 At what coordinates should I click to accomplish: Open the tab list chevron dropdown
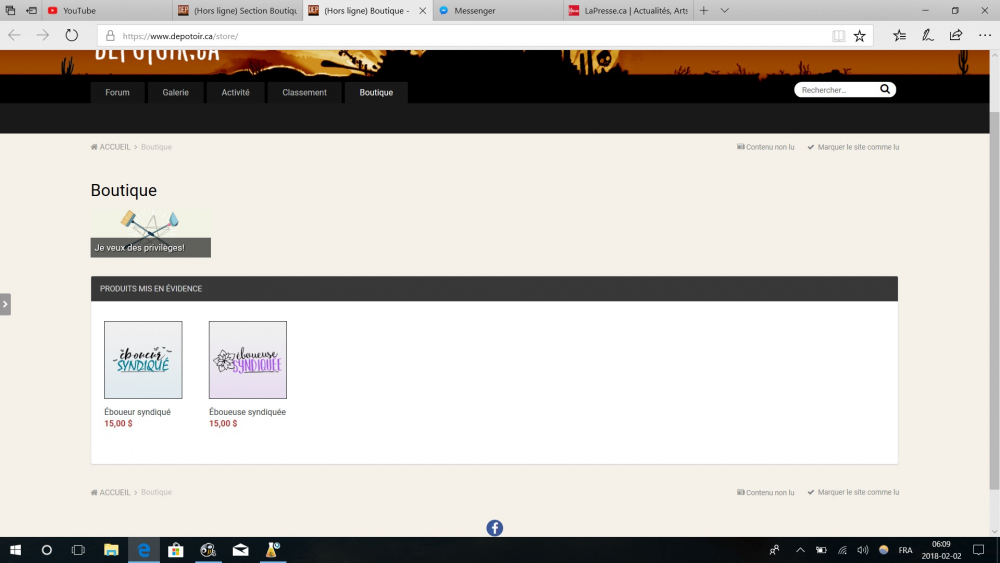point(724,10)
